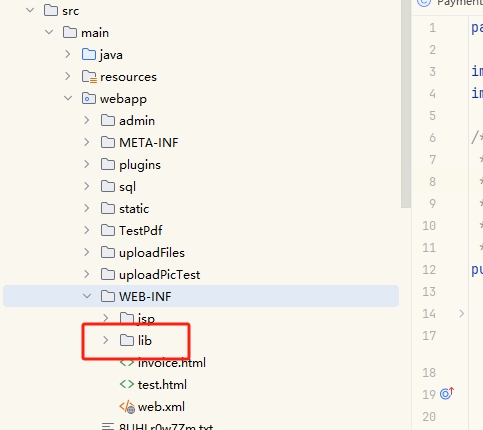Expand the lib folder chevron
This screenshot has height=430, width=483.
[x=106, y=340]
